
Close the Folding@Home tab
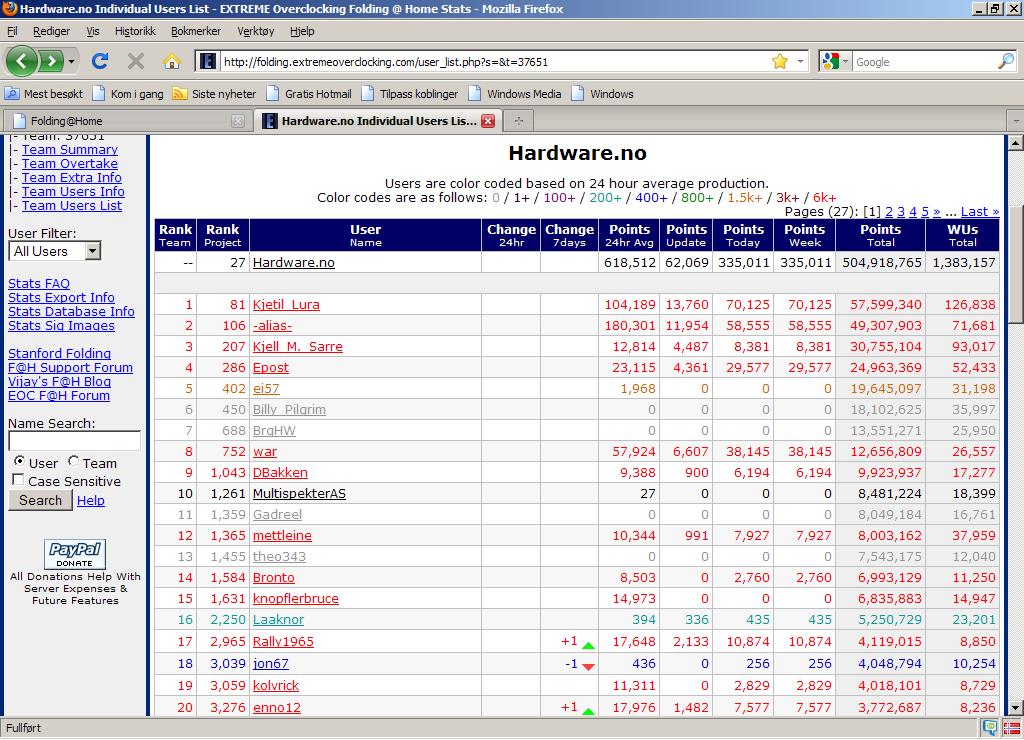(238, 121)
